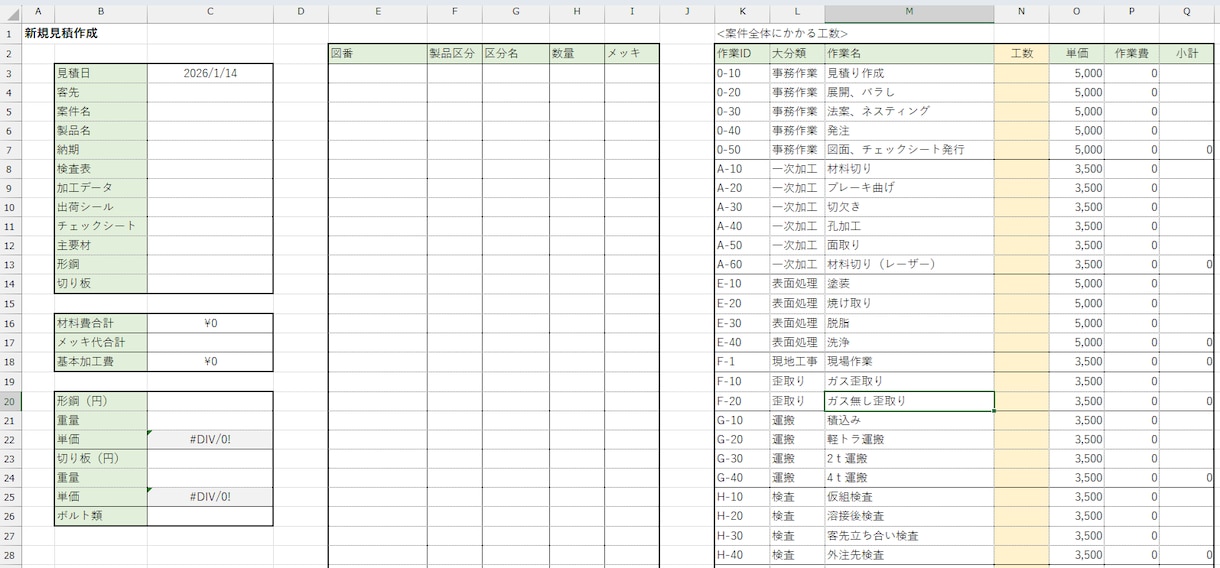The height and width of the screenshot is (568, 1220).
Task: Click the empty value cell beside 製品名
Action: tap(210, 130)
